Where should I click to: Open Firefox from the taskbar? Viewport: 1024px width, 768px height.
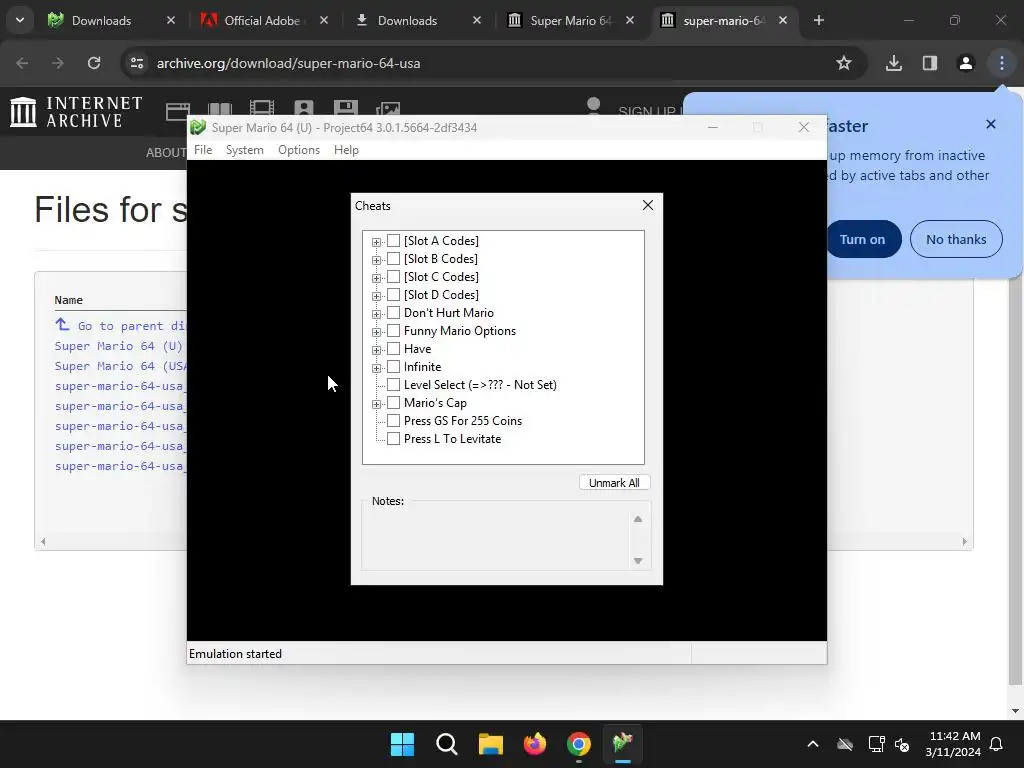535,744
